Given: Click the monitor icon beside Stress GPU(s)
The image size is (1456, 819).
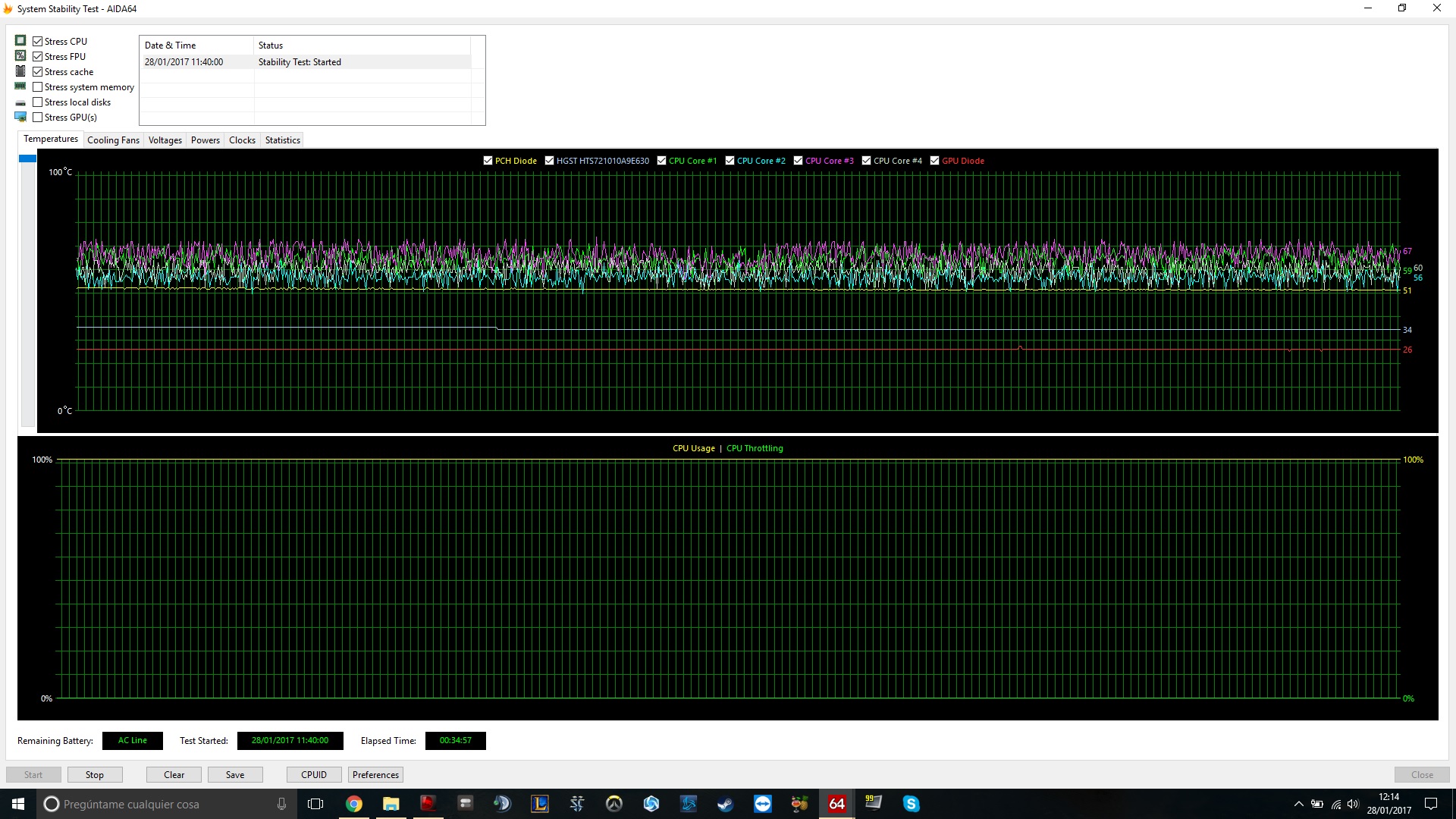Looking at the screenshot, I should 20,117.
